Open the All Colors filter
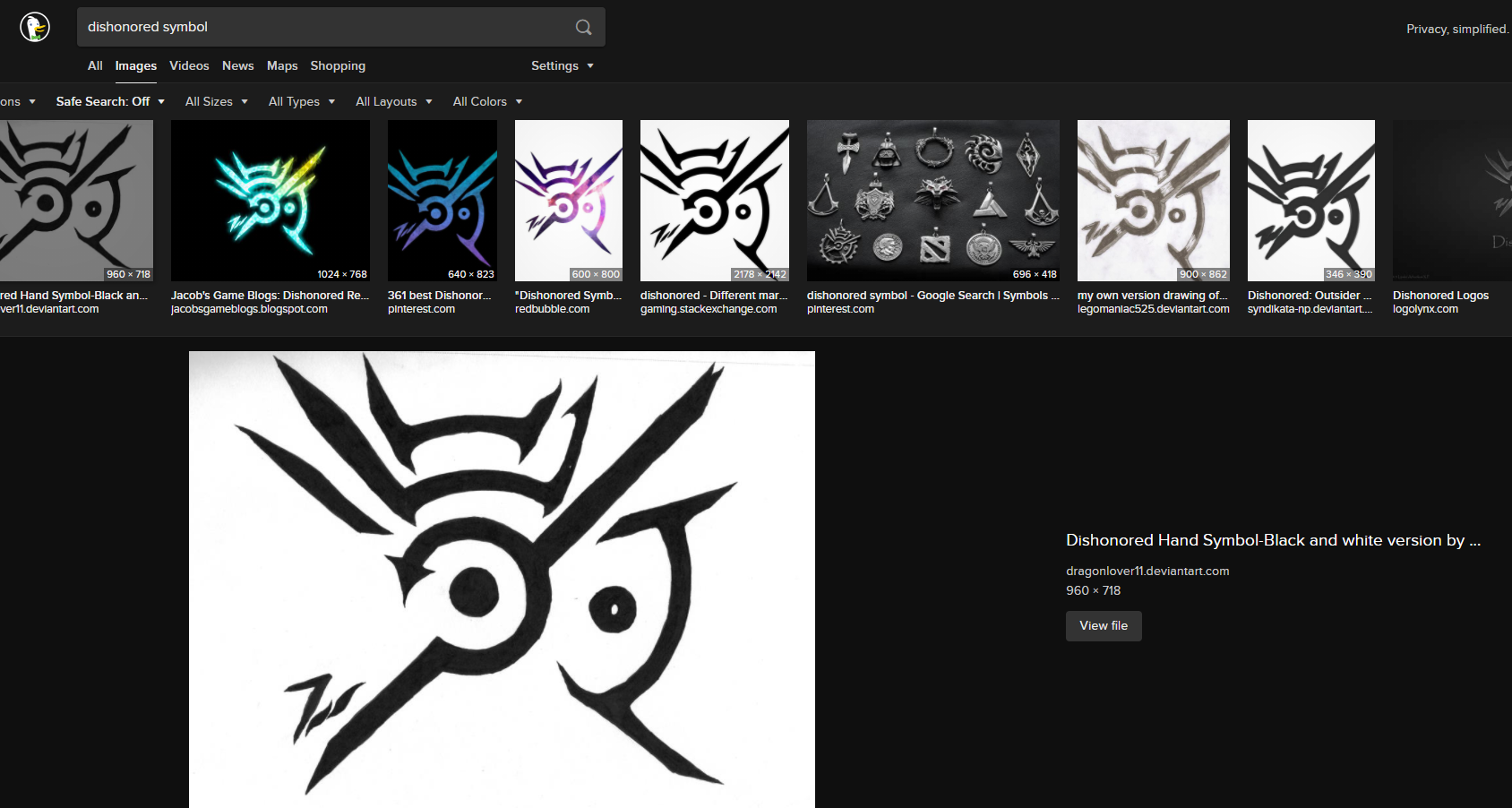 tap(487, 101)
